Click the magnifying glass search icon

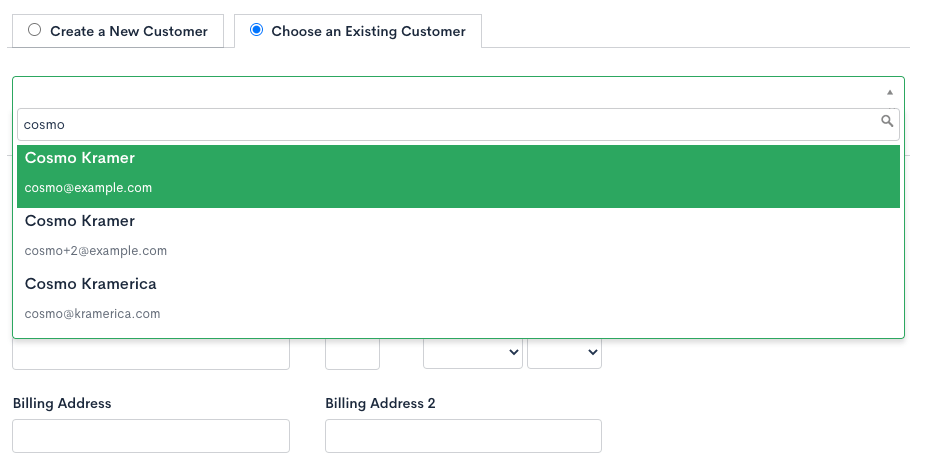click(x=886, y=122)
